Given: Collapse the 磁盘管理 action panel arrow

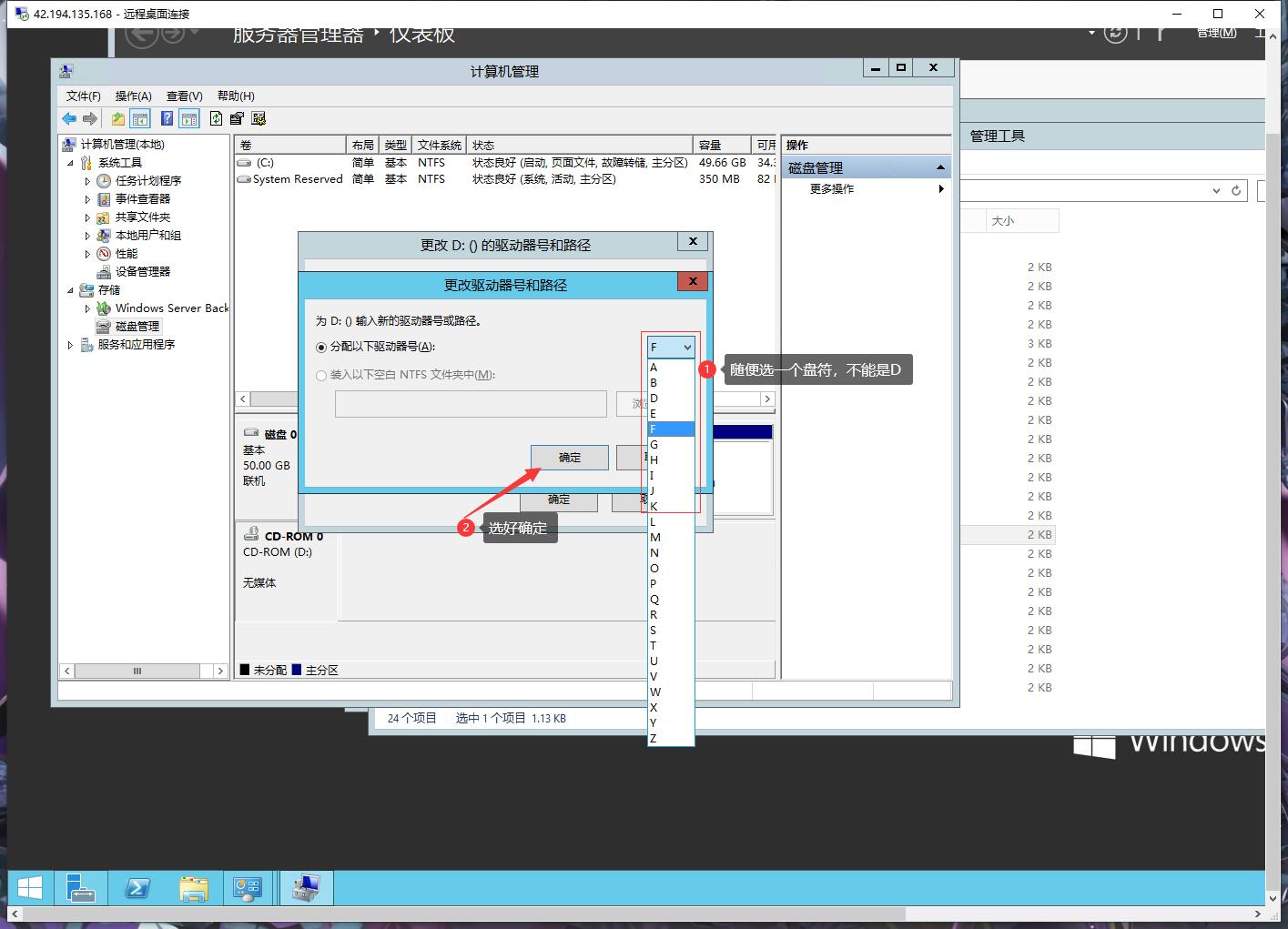Looking at the screenshot, I should click(941, 167).
